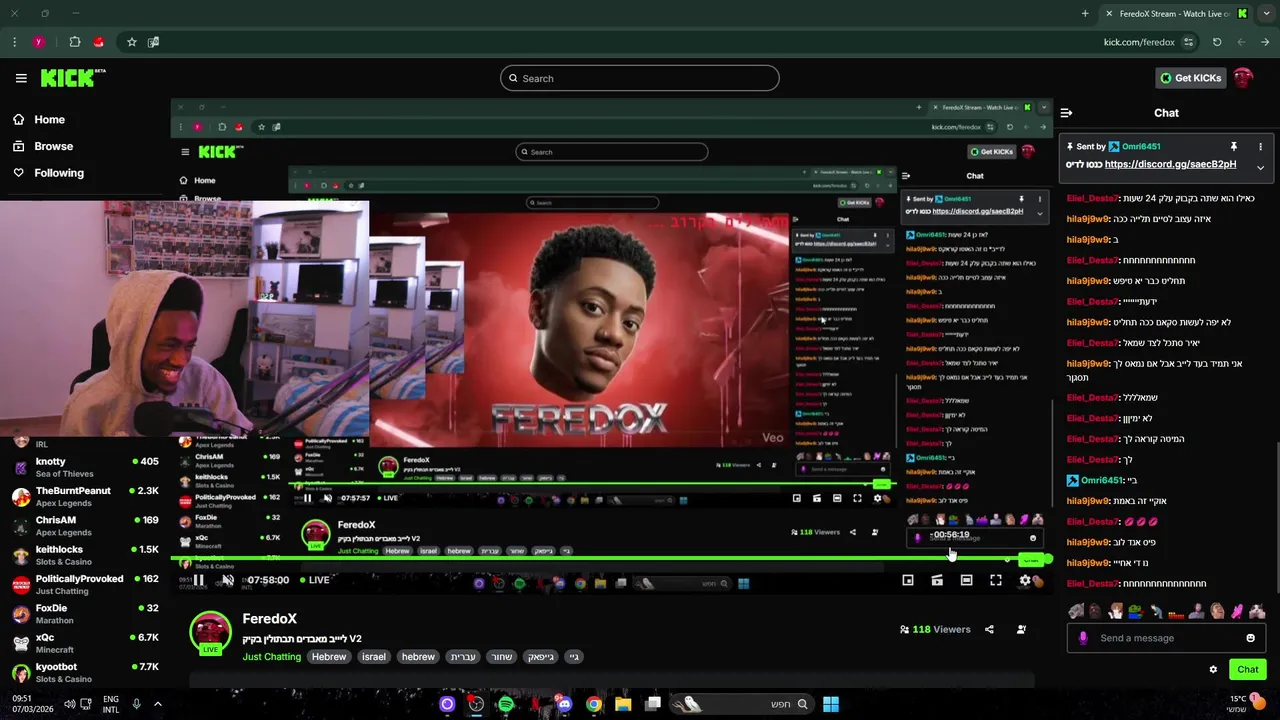Unpin the pinned chat message
Screen dimensions: 1280x720
tap(1233, 147)
